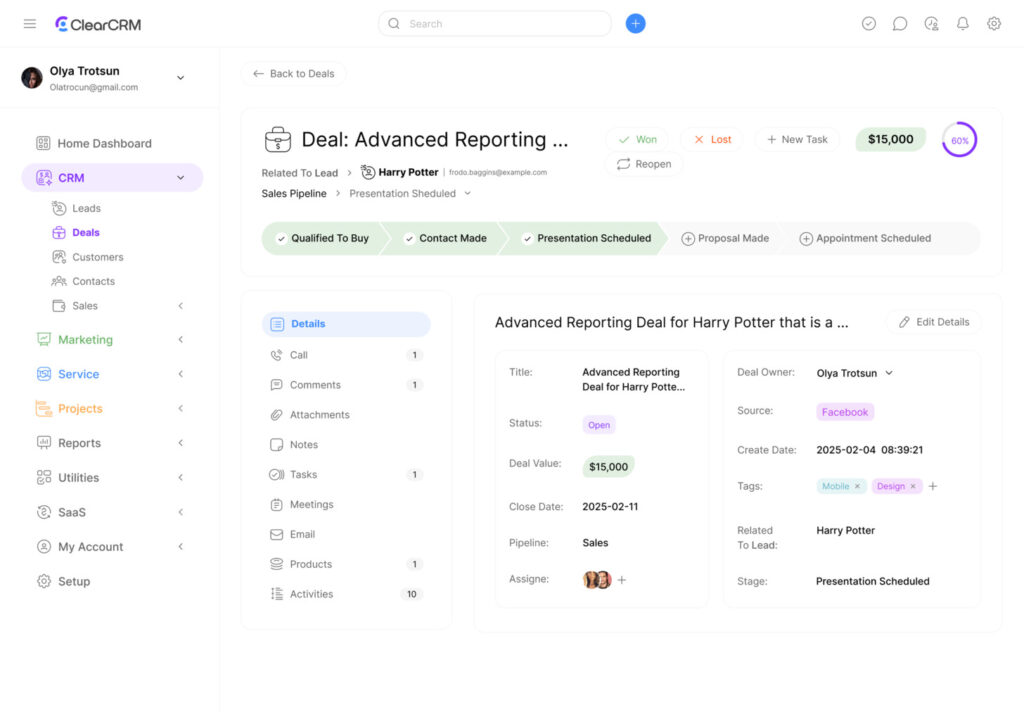Open the chat messages icon in header

pos(900,24)
